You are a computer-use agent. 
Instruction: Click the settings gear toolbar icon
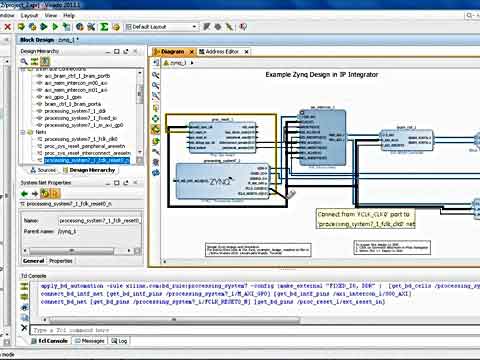218,27
